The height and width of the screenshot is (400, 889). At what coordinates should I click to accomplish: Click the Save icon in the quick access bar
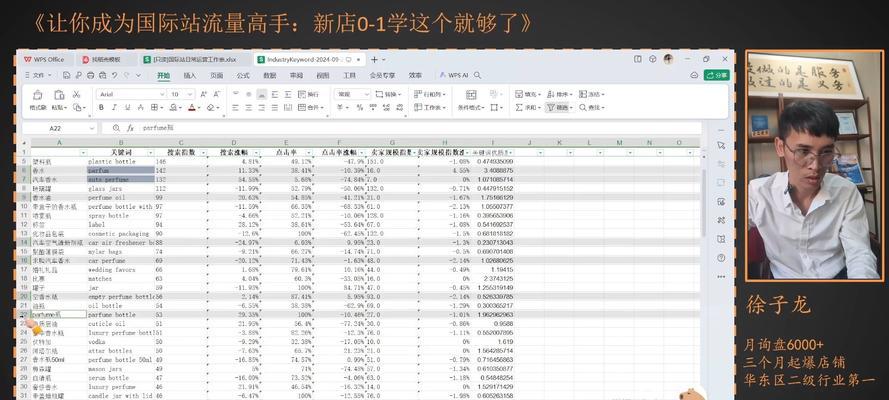[67, 75]
